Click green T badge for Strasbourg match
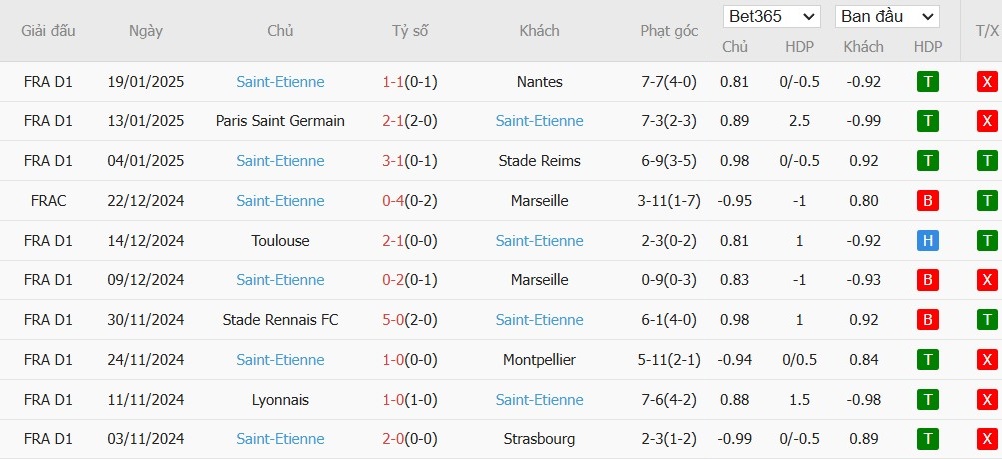The image size is (1002, 459). tap(927, 439)
